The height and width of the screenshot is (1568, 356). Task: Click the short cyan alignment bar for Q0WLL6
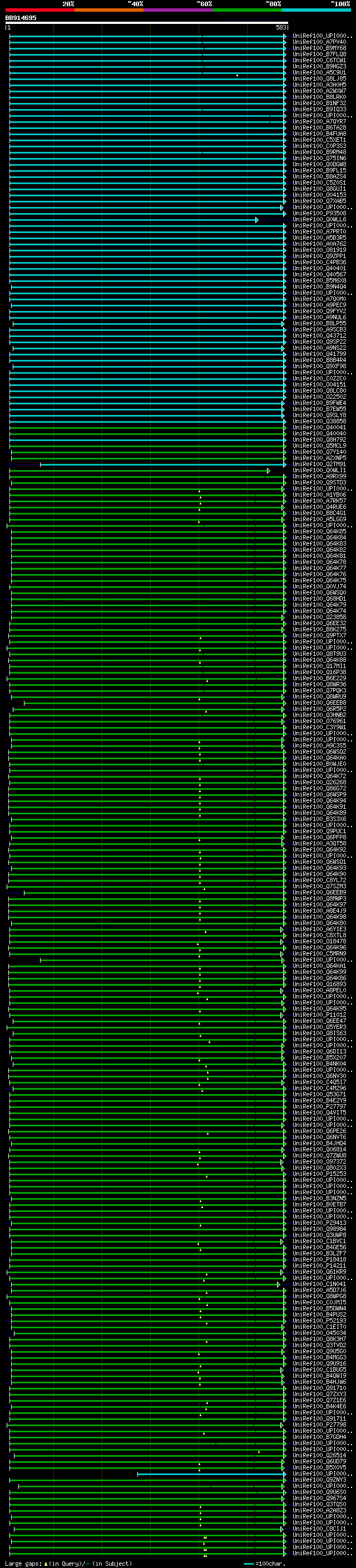click(x=133, y=220)
